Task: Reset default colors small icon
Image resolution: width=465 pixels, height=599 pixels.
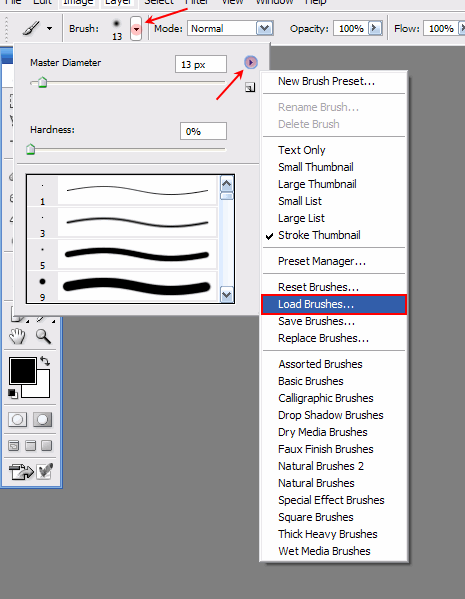Action: point(13,393)
